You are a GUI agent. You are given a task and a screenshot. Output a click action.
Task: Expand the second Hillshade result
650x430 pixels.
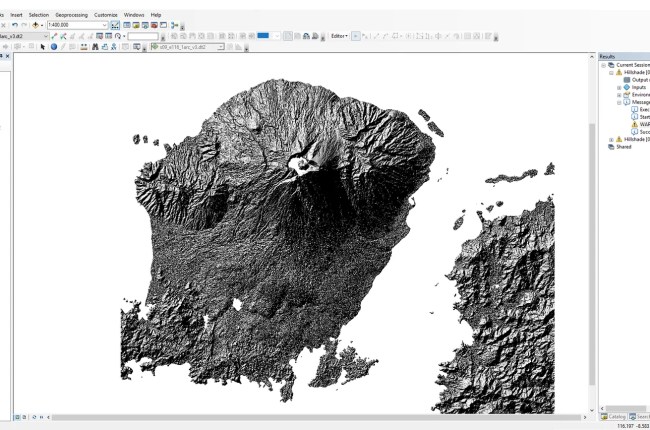pyautogui.click(x=611, y=139)
